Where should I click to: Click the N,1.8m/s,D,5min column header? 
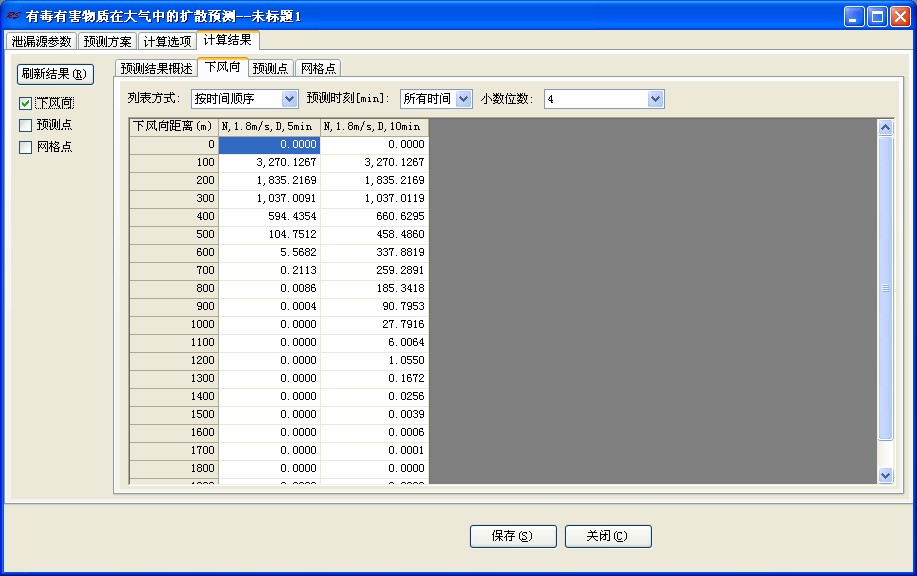(x=269, y=126)
